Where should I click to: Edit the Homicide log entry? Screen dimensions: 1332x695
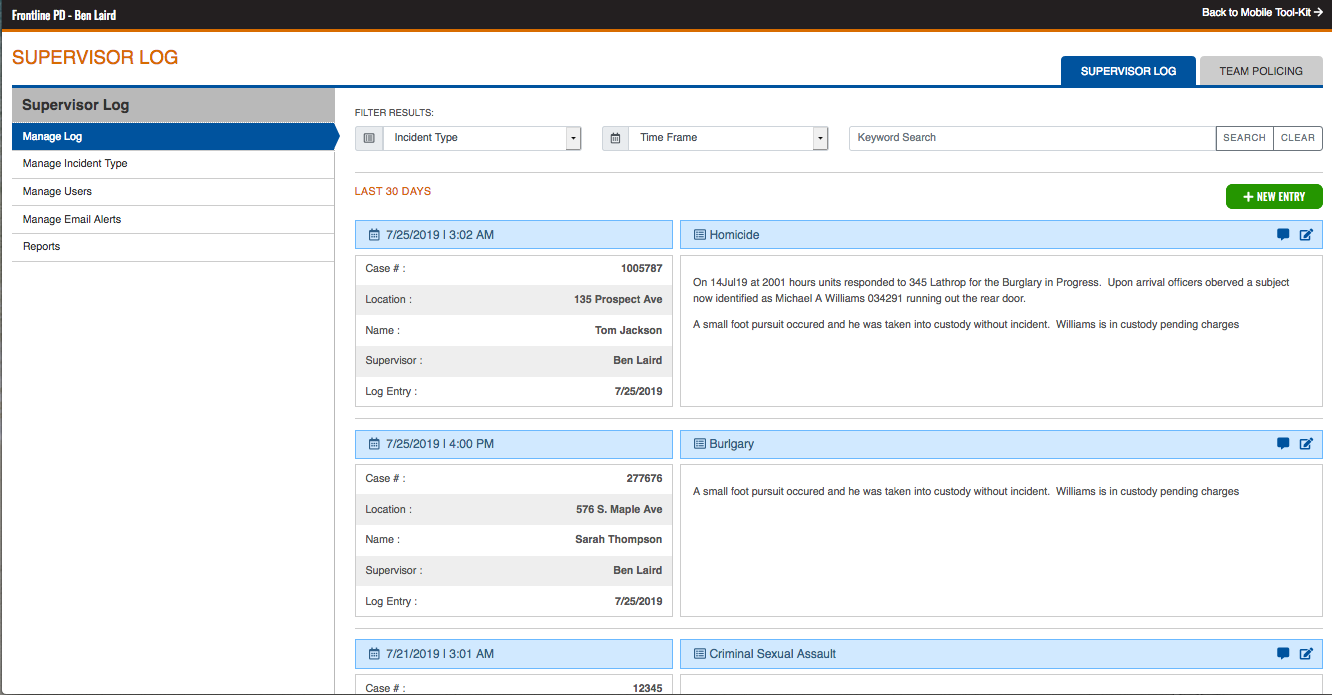[1306, 235]
